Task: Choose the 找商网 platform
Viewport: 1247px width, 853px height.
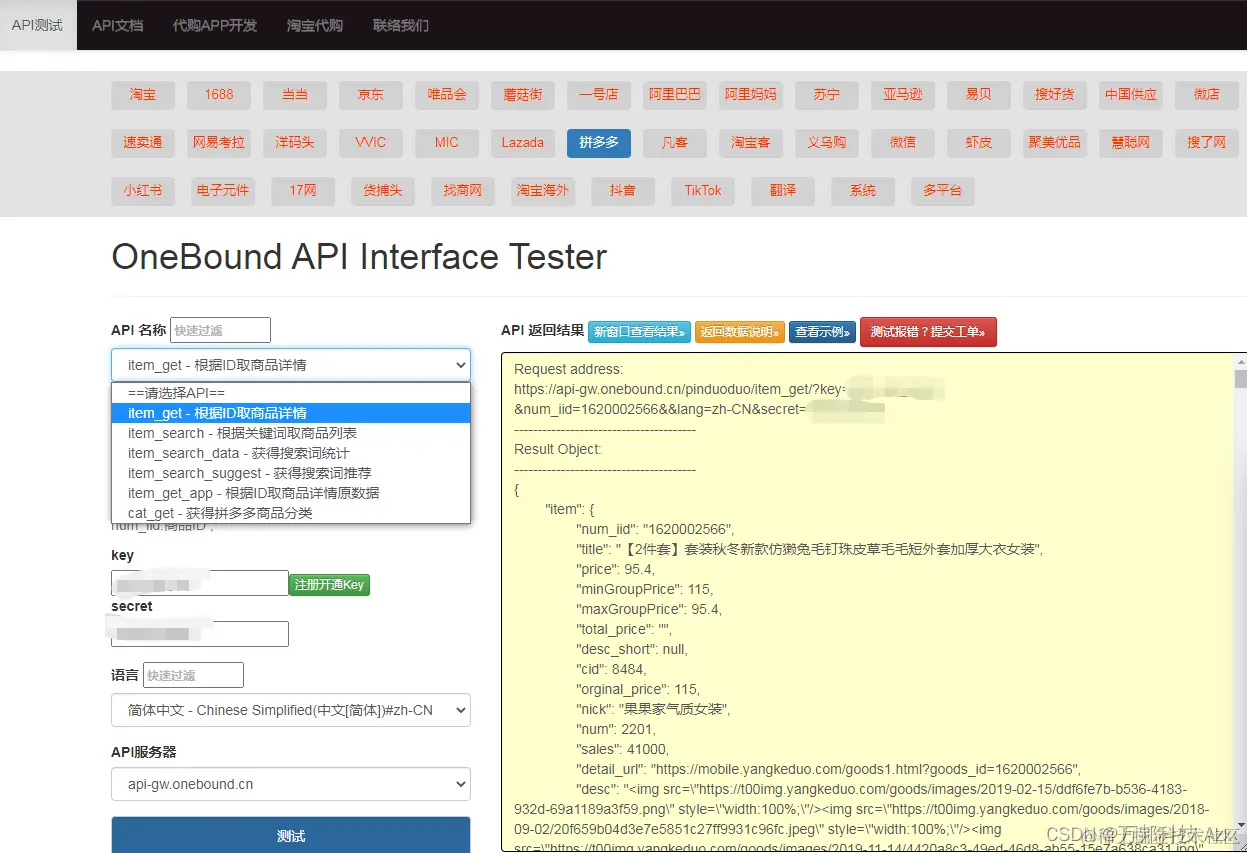Action: (x=463, y=191)
